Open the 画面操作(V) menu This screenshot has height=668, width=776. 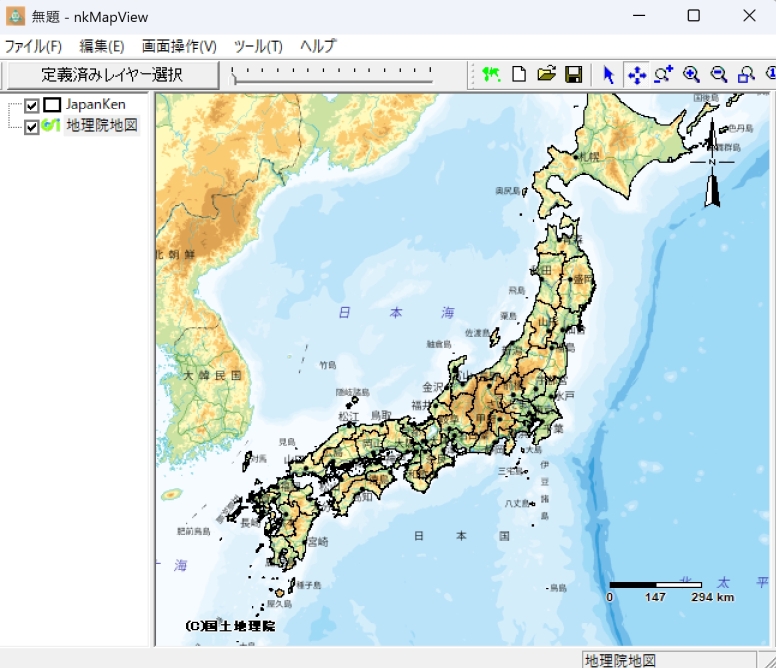179,46
